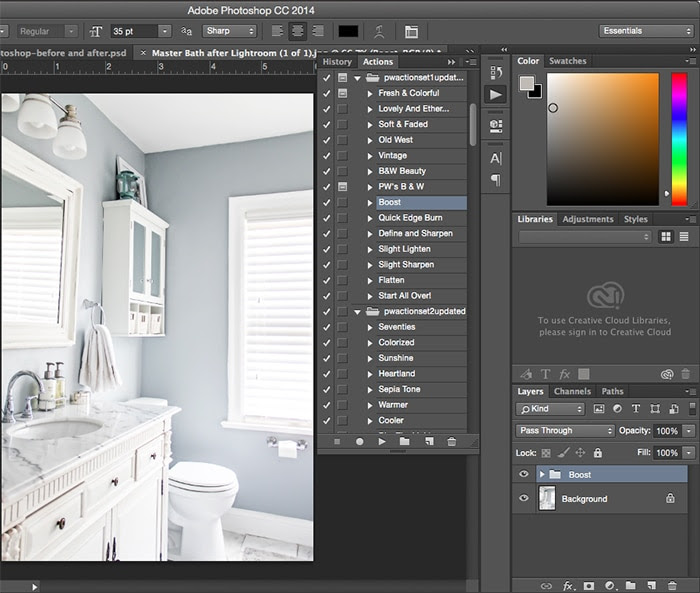Add a layer mask from Layers panel

[588, 585]
